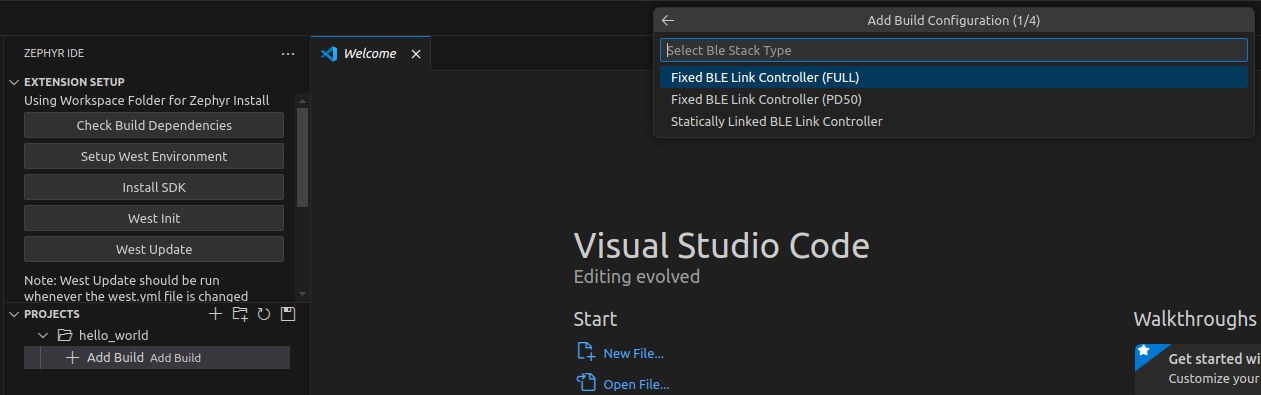Click the back arrow in the Add Build Configuration dialog

668,20
